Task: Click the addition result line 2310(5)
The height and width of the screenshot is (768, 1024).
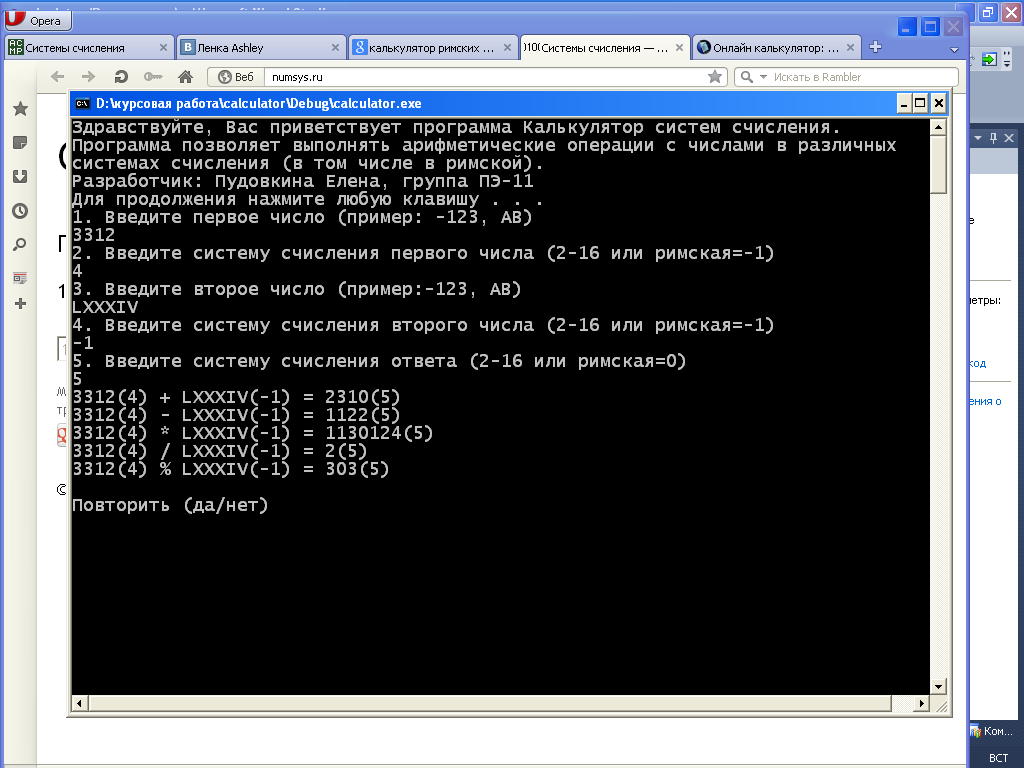Action: pos(236,397)
